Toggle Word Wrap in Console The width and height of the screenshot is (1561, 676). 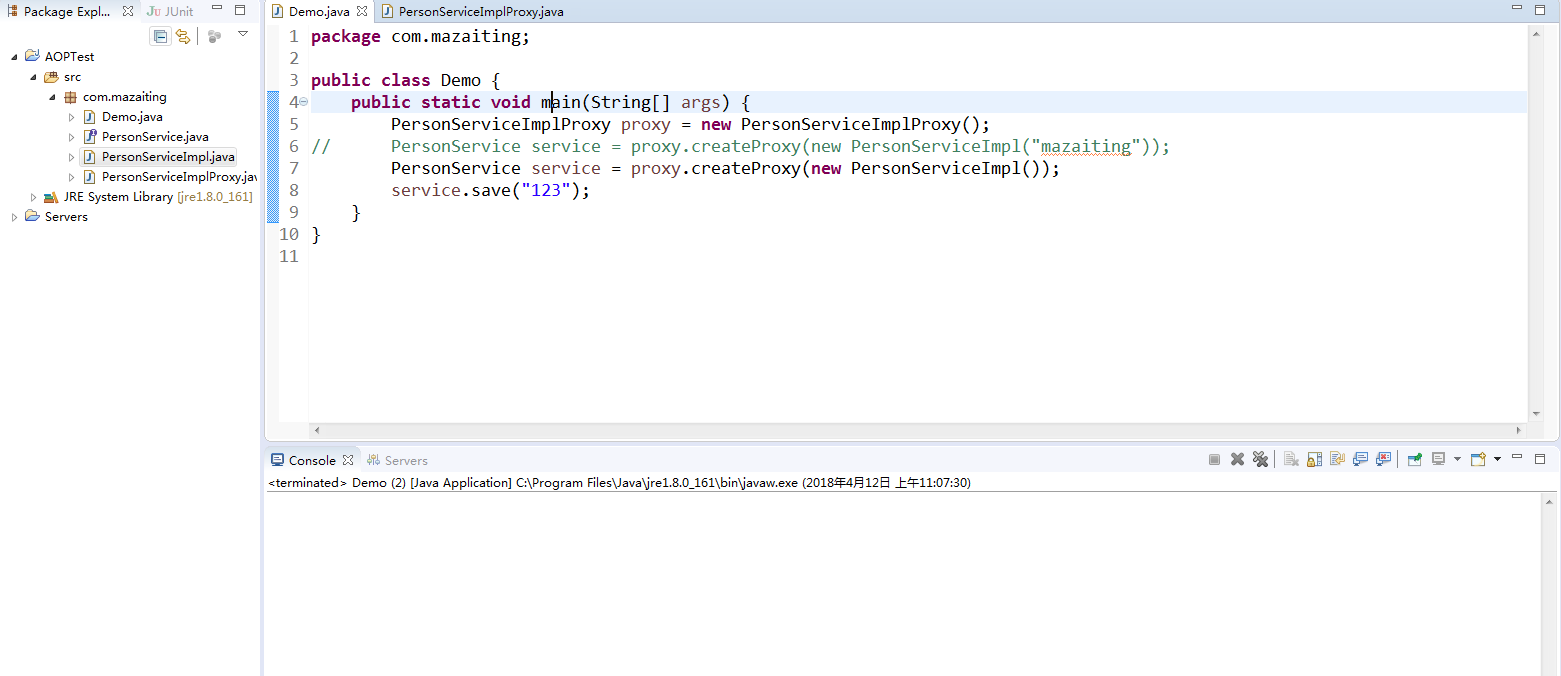tap(1337, 459)
